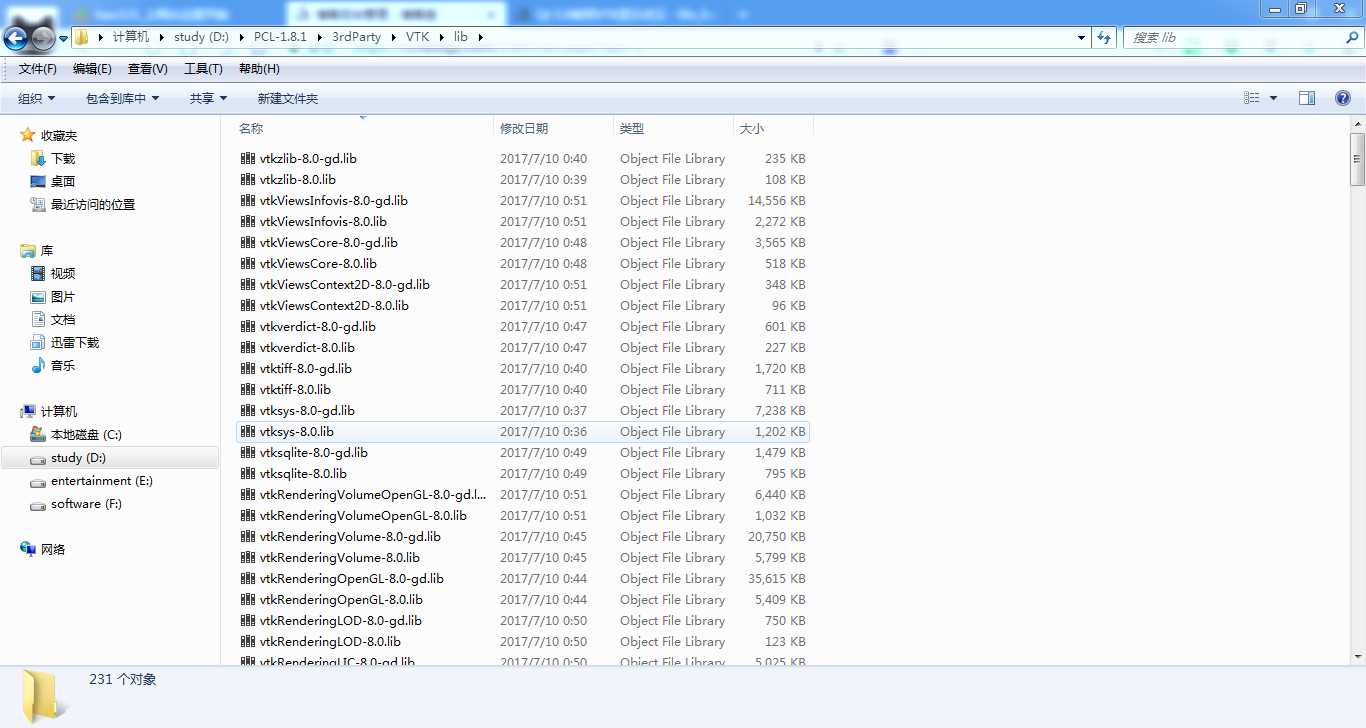1366x728 pixels.
Task: Open 迅雷下载 library
Action: pyautogui.click(x=75, y=342)
